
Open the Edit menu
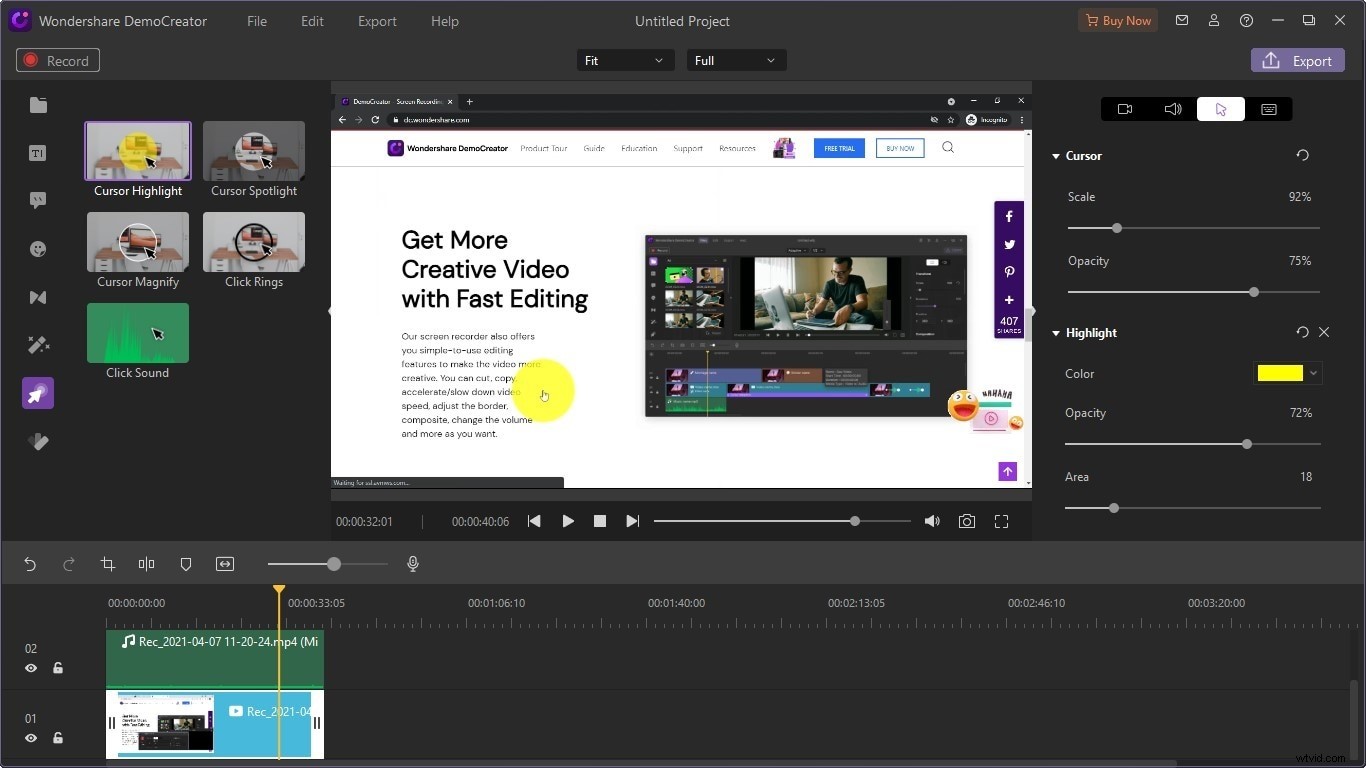(x=311, y=21)
